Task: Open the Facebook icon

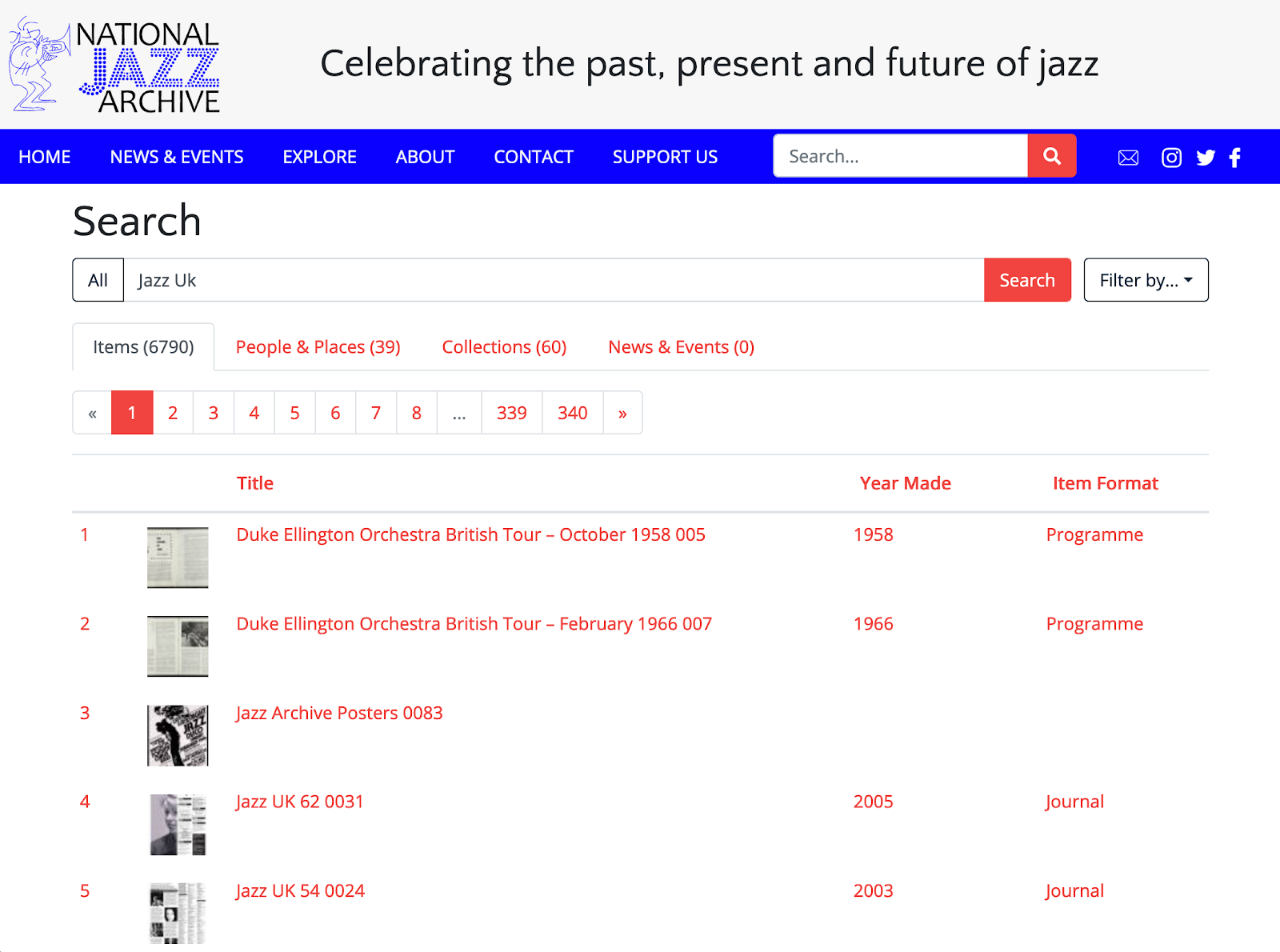Action: pos(1235,158)
